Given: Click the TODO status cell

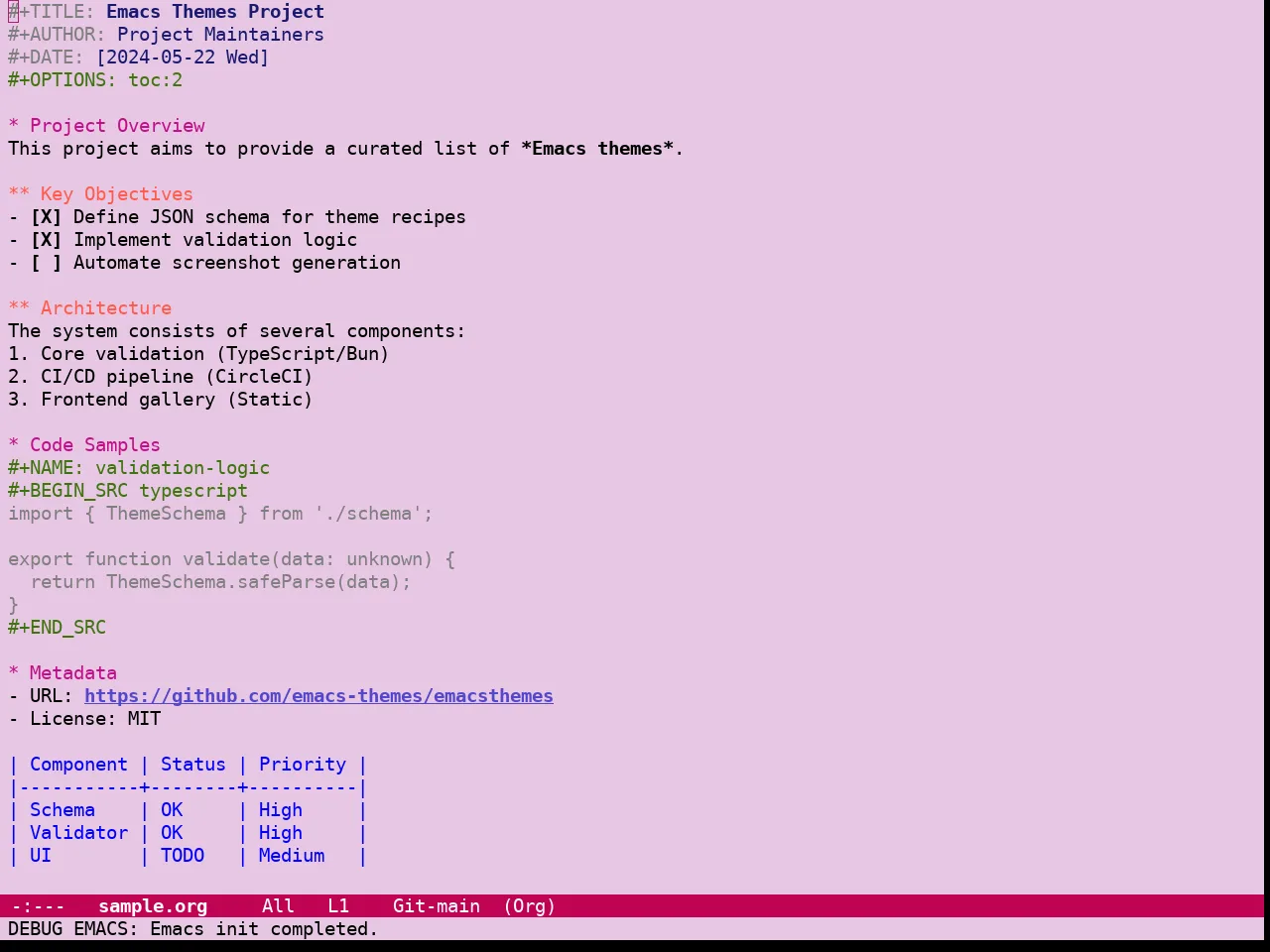Looking at the screenshot, I should (183, 856).
